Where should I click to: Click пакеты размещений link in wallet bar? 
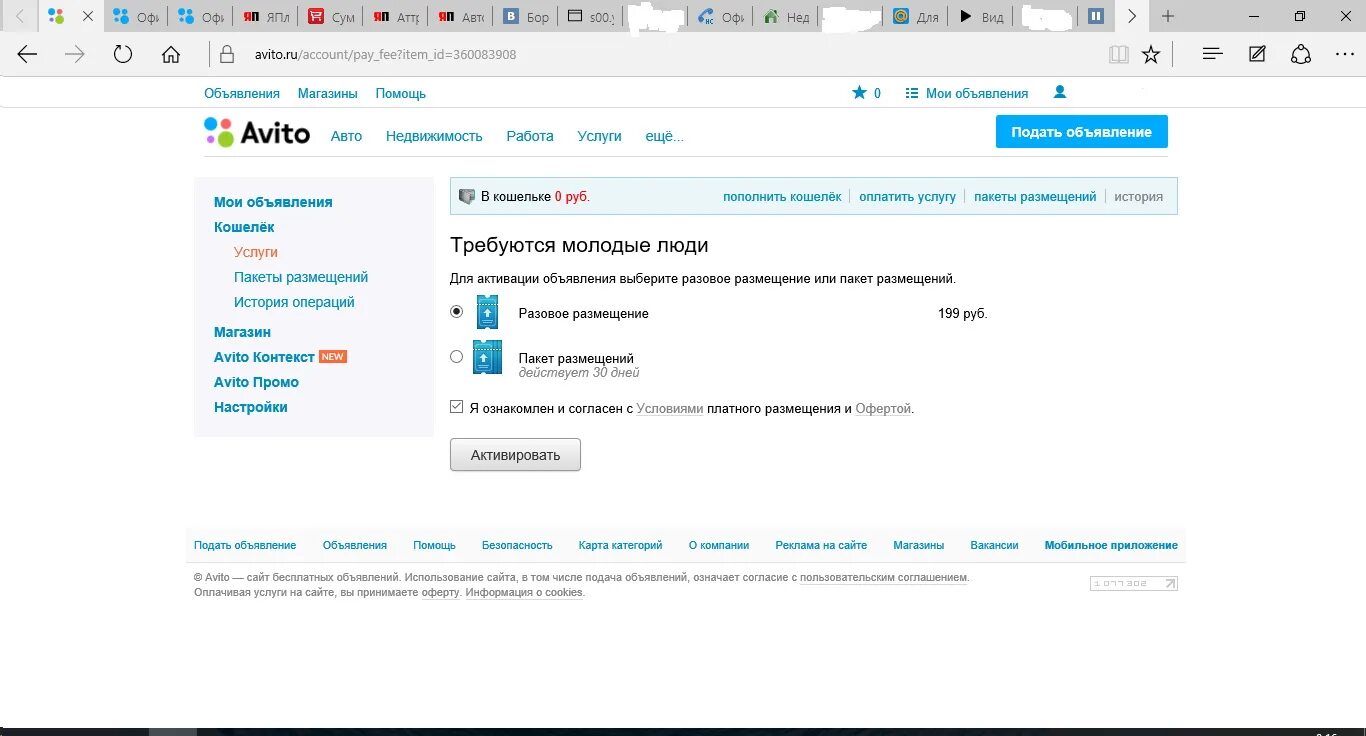pos(1035,197)
